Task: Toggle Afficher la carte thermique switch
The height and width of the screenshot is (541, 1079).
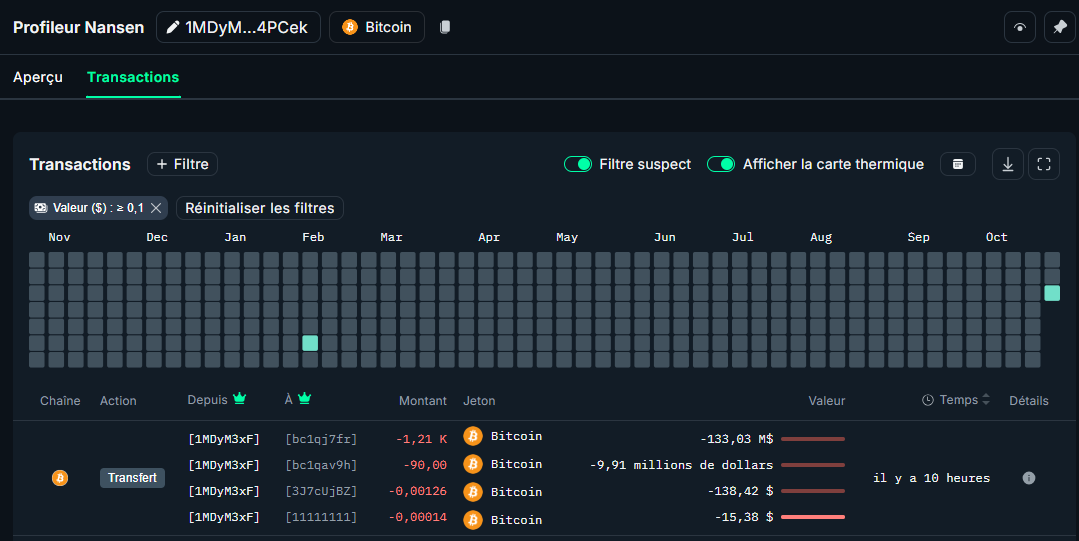Action: 721,164
